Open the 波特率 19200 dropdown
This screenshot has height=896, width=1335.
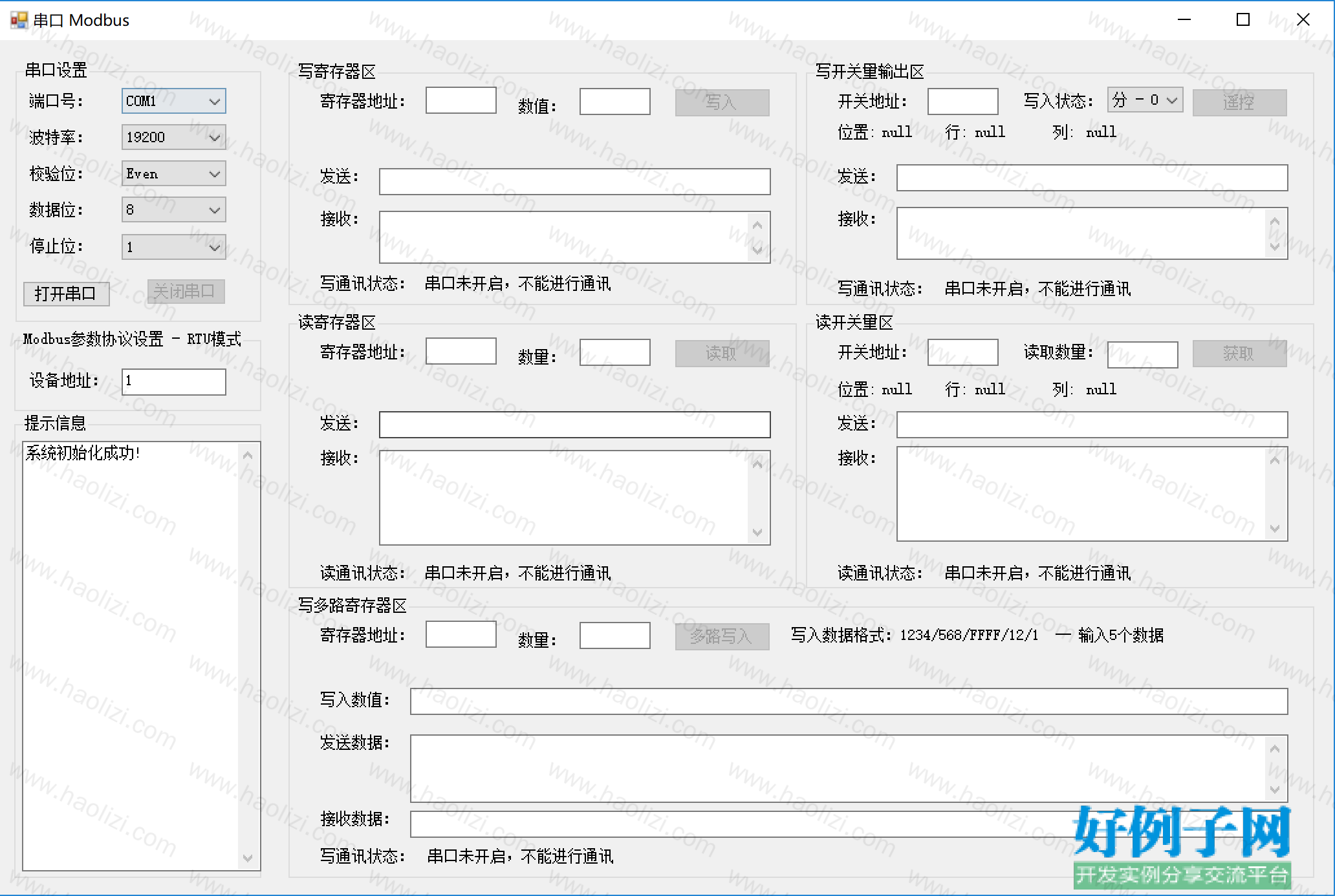(173, 137)
